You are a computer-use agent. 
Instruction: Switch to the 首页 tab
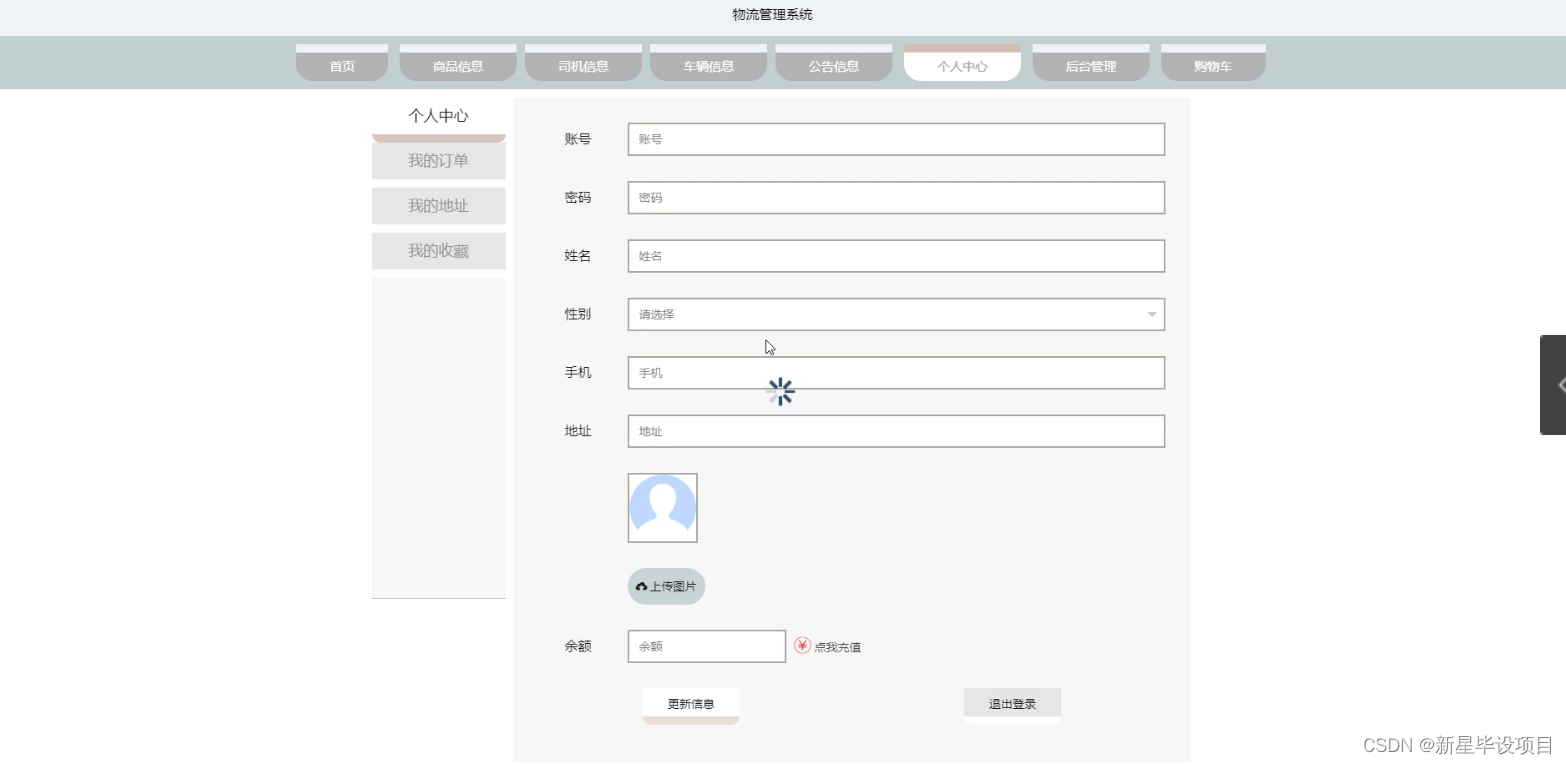(x=341, y=65)
